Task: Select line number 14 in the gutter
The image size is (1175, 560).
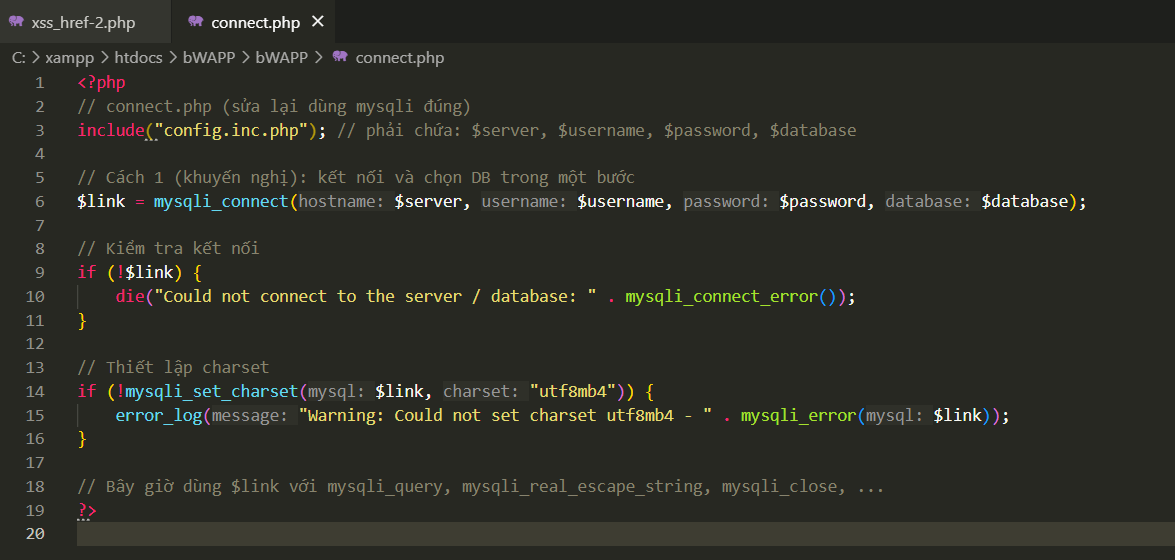Action: pos(35,391)
